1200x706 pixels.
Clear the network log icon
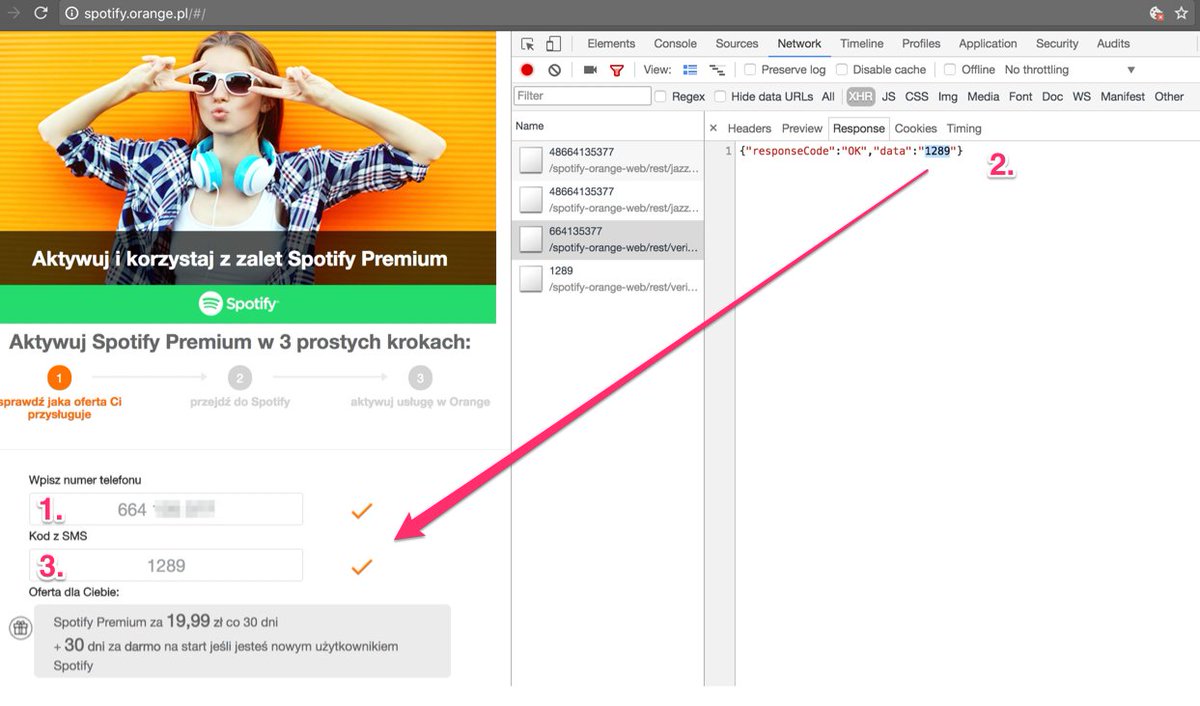[x=555, y=70]
